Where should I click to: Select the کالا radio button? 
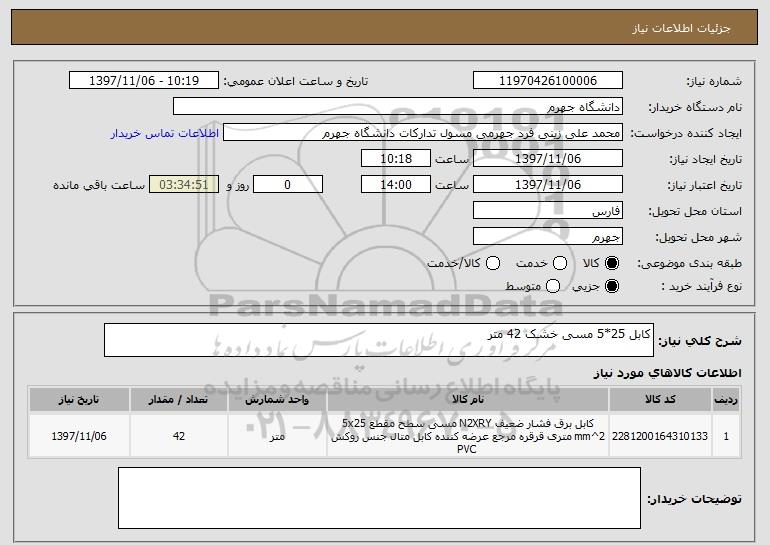[612, 263]
